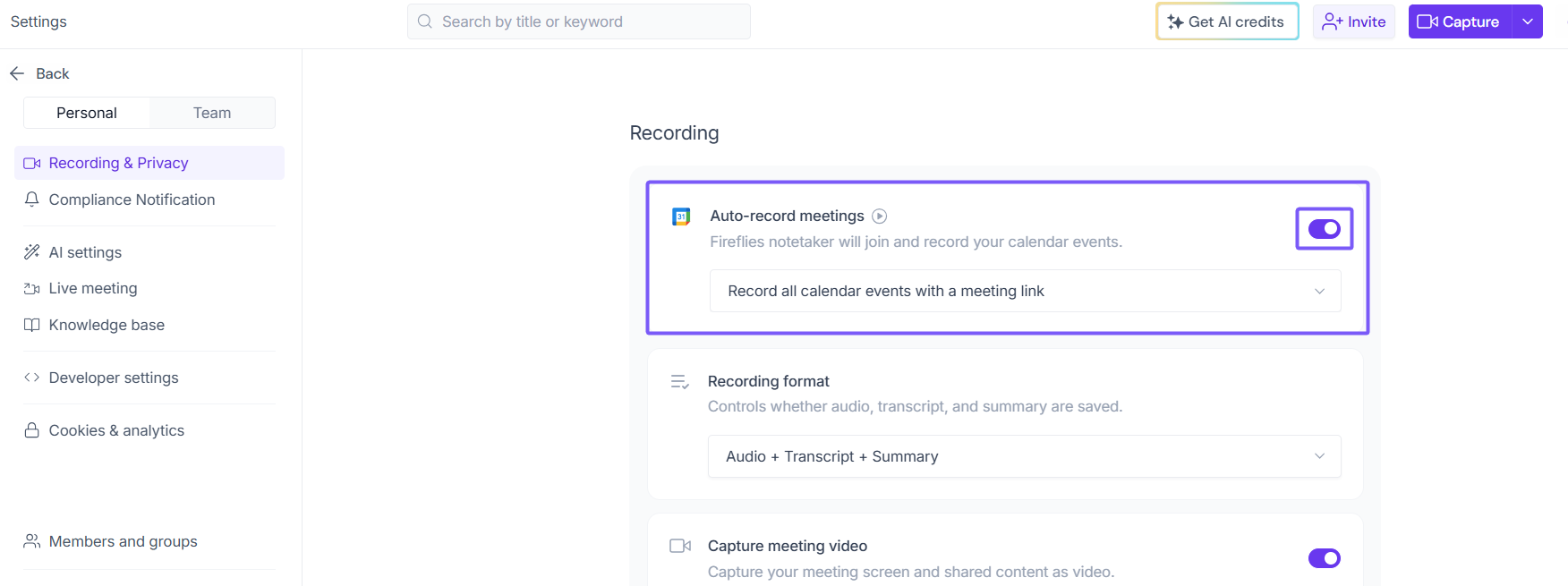Open the Capture button dropdown arrow
1568x586 pixels.
click(x=1528, y=21)
